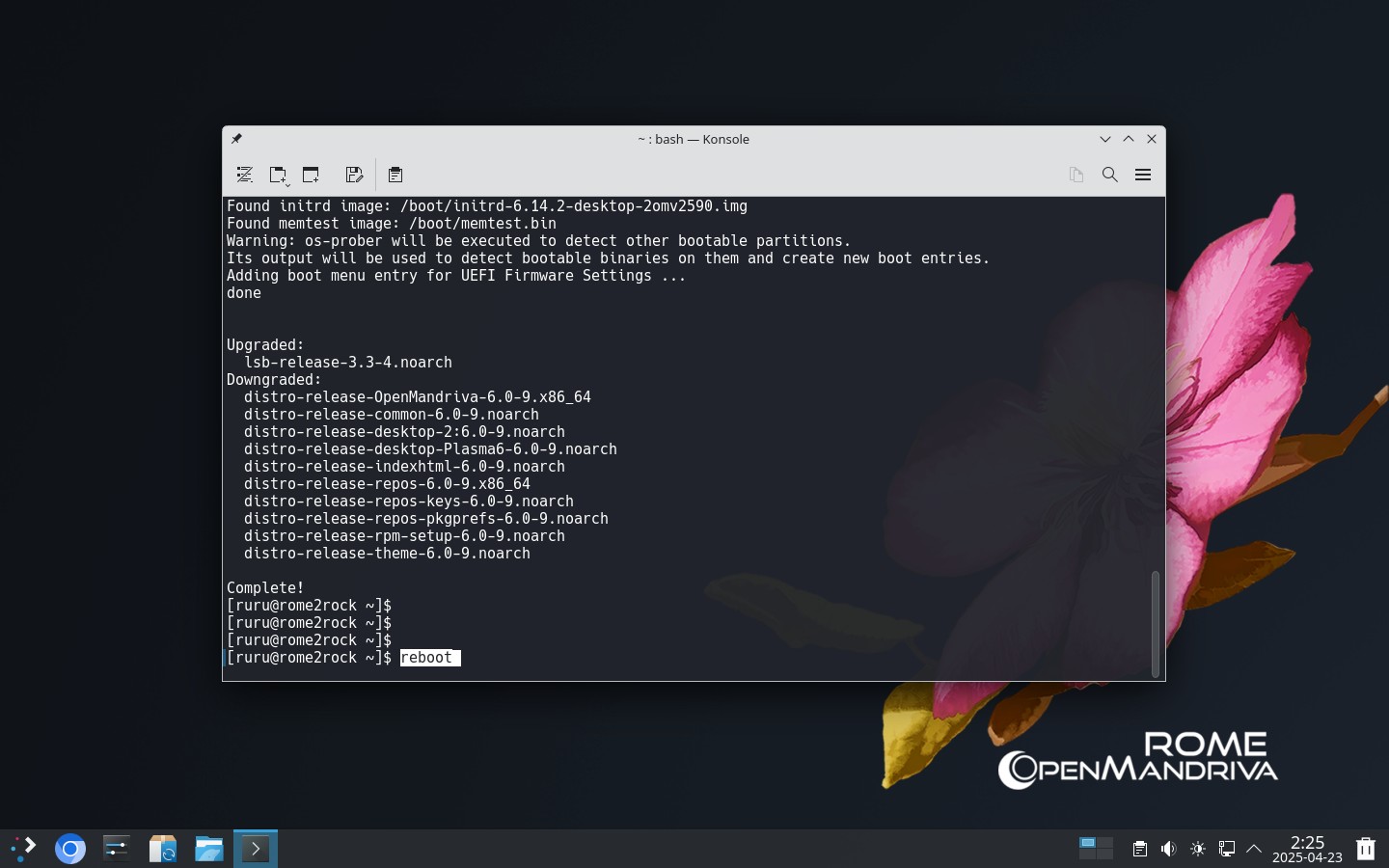Viewport: 1389px width, 868px height.
Task: Open the Find search icon in Konsole
Action: pos(1110,175)
